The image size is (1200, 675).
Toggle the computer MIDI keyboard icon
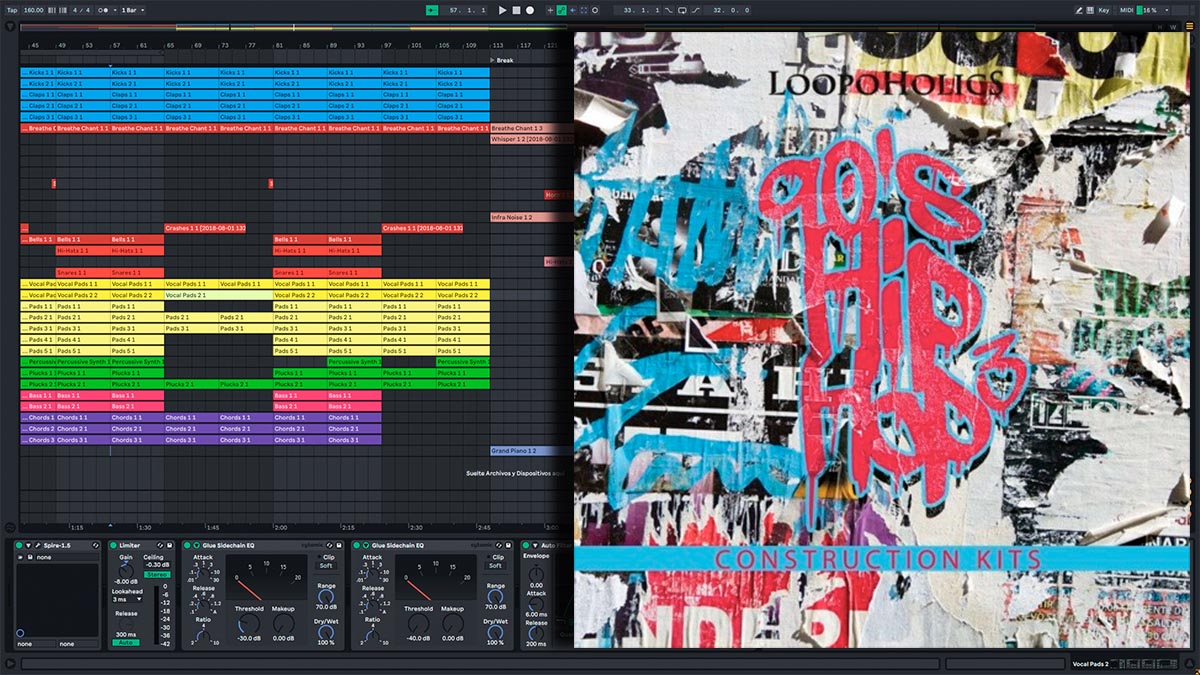(1091, 10)
